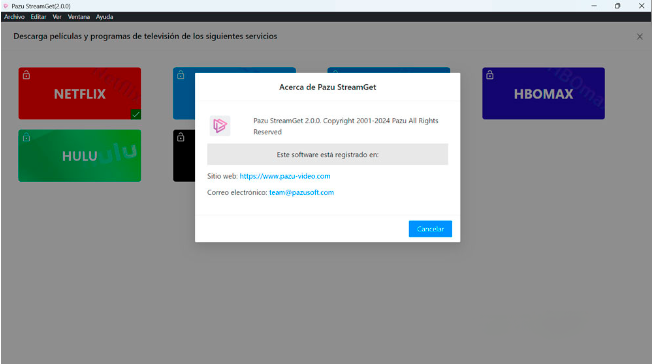Image resolution: width=652 pixels, height=364 pixels.
Task: Click the lock icon on NETFLIX card
Action: pyautogui.click(x=26, y=75)
